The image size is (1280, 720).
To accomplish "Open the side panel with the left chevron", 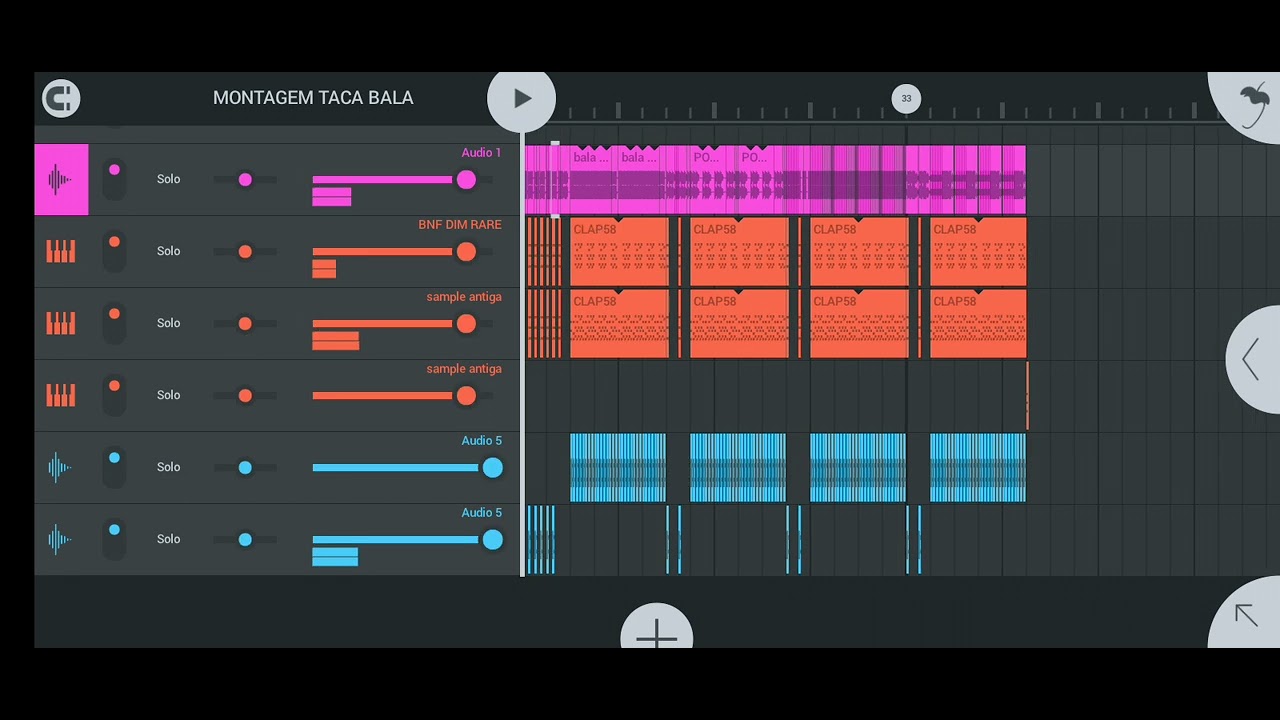I will click(1251, 359).
